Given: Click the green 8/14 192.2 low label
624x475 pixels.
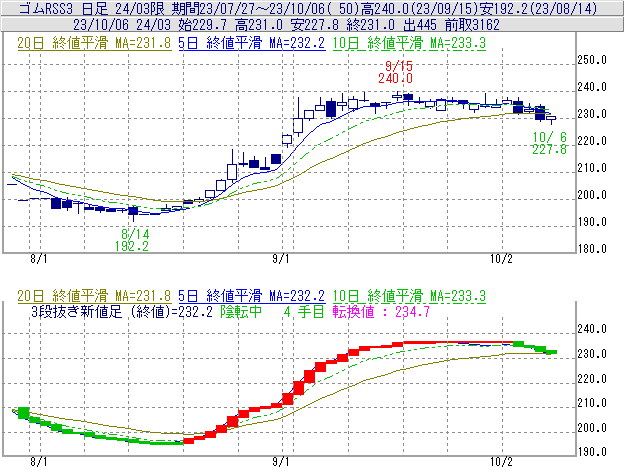Looking at the screenshot, I should click(132, 240).
